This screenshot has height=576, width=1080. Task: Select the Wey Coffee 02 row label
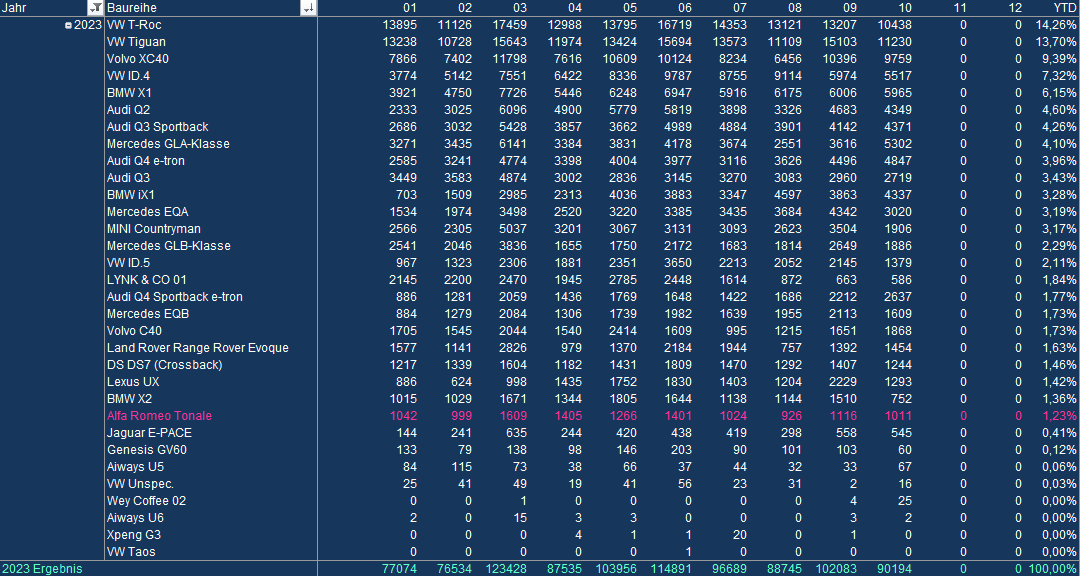pos(146,501)
